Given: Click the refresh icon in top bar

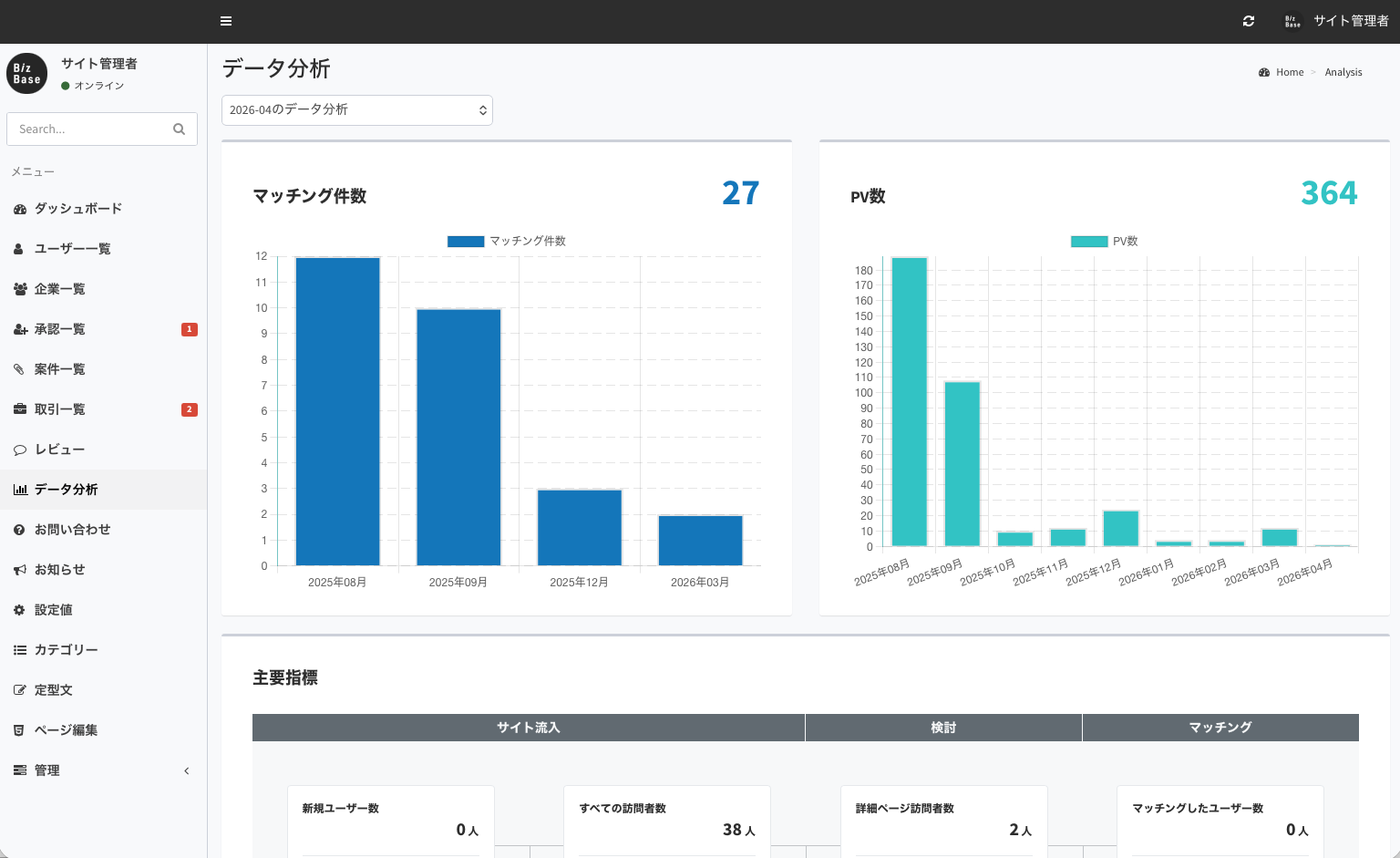Looking at the screenshot, I should [x=1249, y=21].
